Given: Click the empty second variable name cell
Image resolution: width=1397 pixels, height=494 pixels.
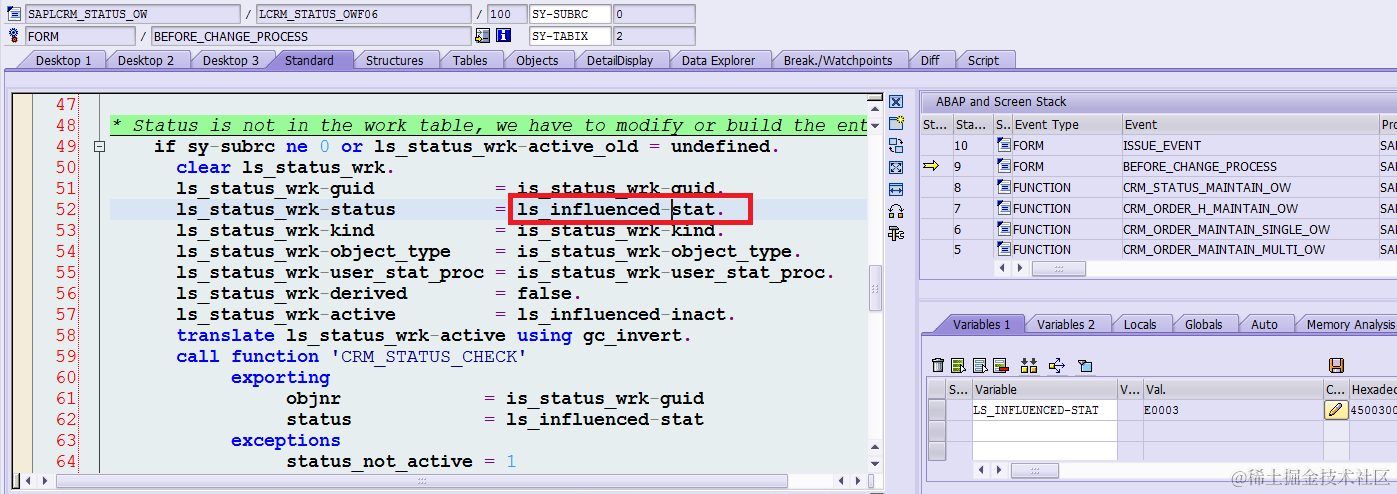Looking at the screenshot, I should pos(1044,429).
